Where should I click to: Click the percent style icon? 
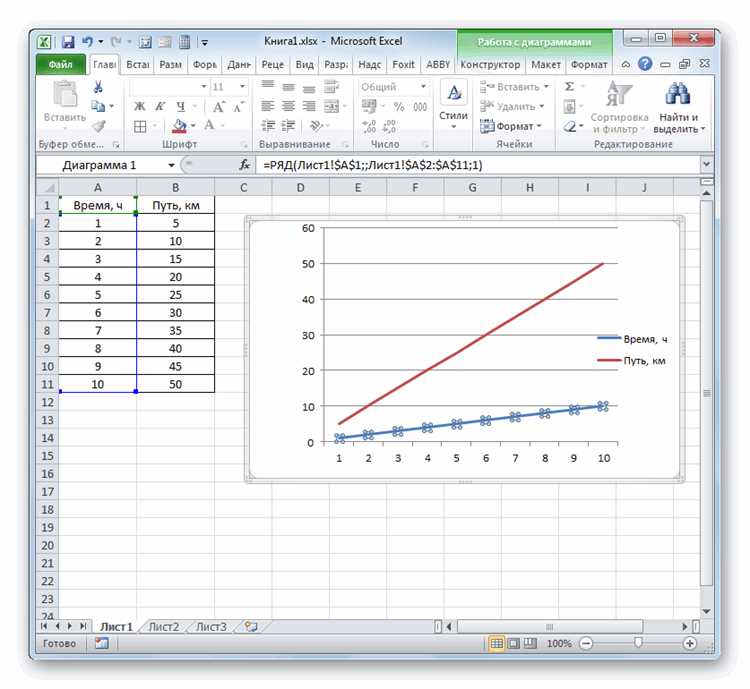pyautogui.click(x=399, y=107)
